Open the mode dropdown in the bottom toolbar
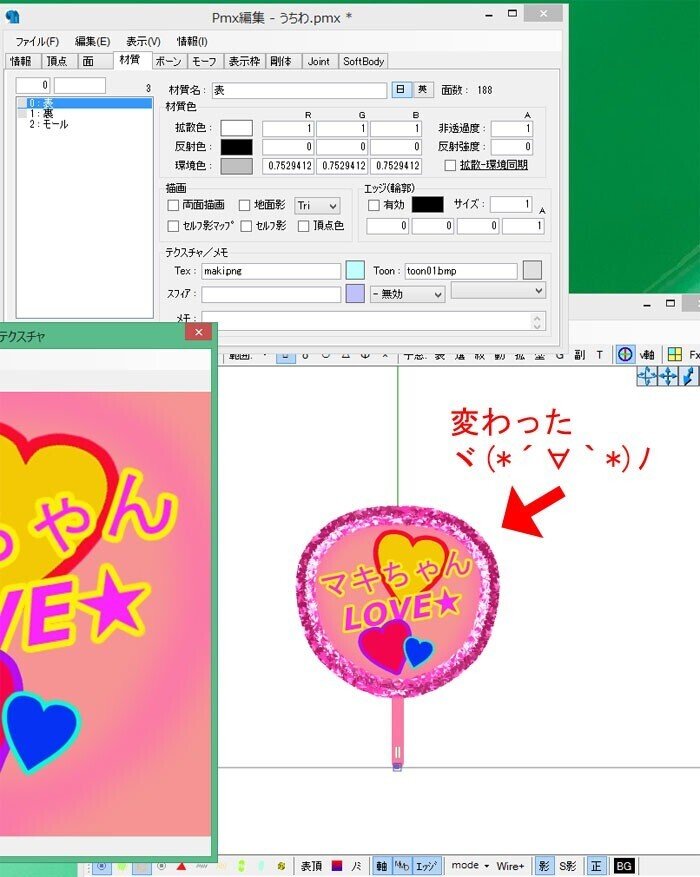 click(470, 866)
